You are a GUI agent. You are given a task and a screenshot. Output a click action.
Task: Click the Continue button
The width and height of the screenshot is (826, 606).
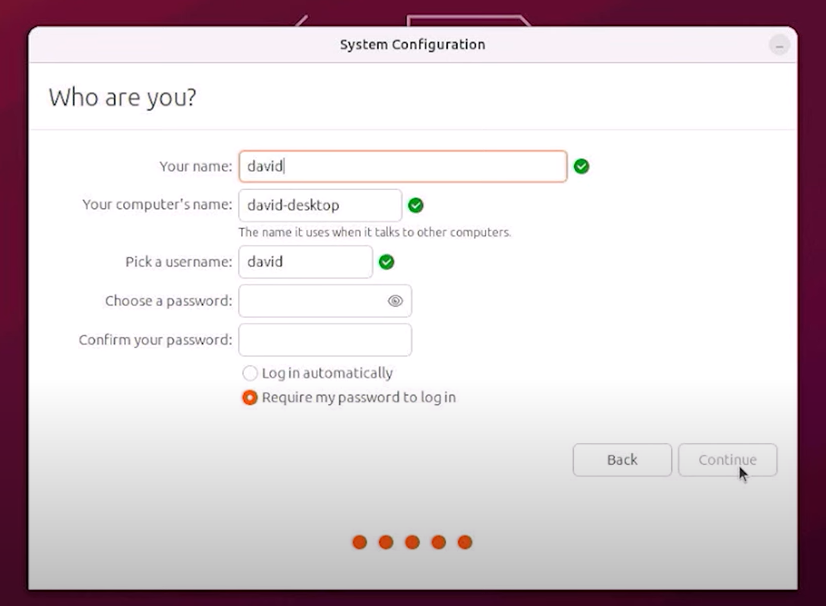coord(727,460)
